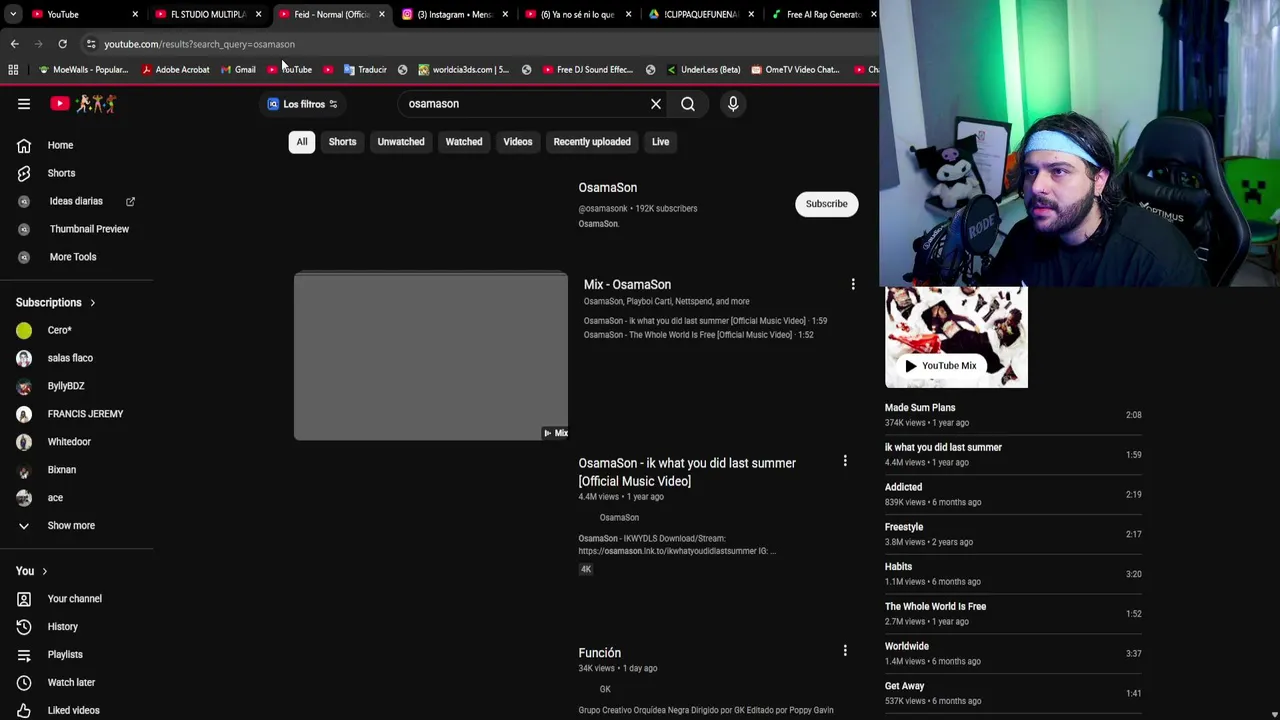Subscribe to the OsamaSon channel

click(827, 204)
